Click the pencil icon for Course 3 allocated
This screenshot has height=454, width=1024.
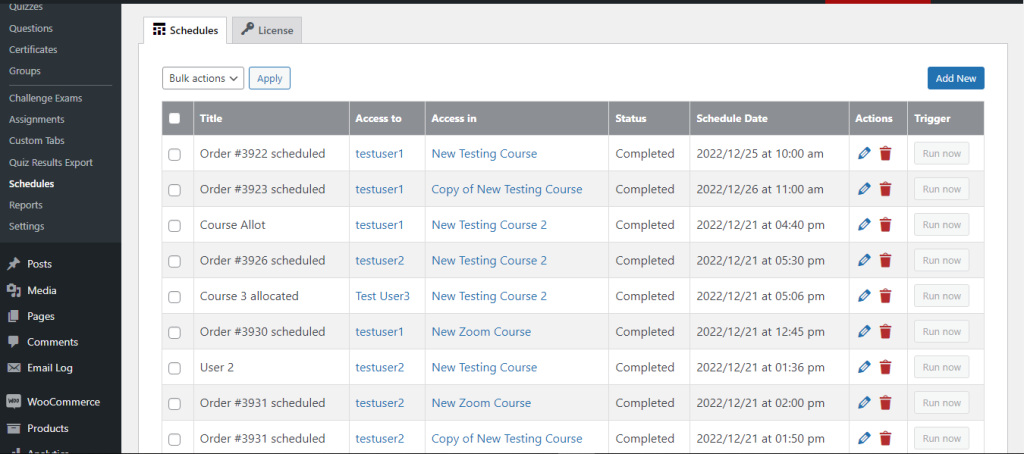(x=864, y=296)
